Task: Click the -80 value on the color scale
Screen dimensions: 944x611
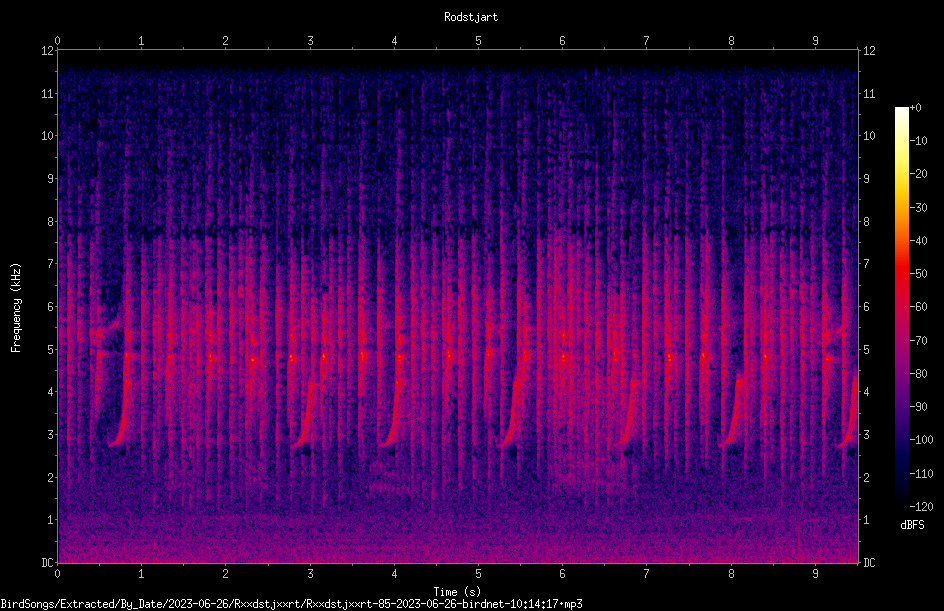Action: pos(919,374)
